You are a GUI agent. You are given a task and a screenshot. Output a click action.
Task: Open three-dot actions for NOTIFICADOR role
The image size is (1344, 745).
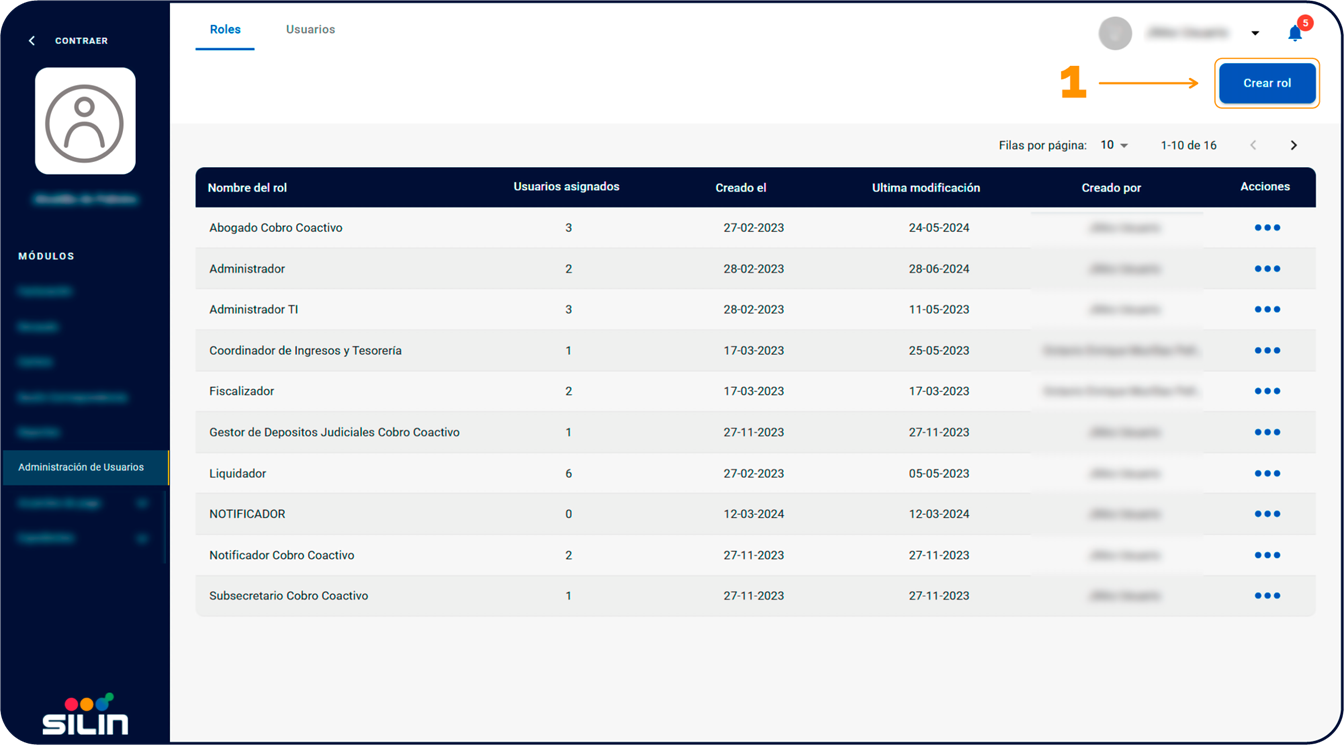[1267, 514]
